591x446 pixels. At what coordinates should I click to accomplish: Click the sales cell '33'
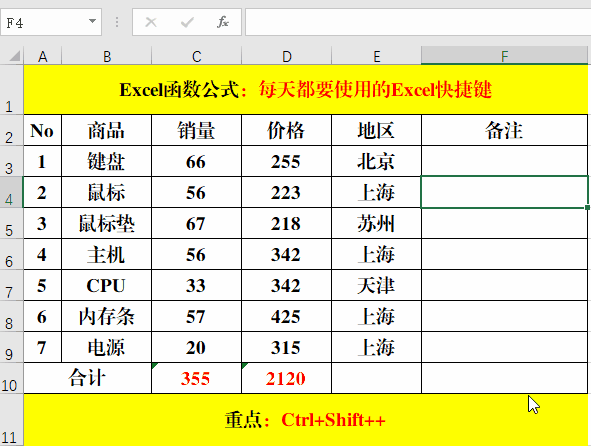pos(196,285)
